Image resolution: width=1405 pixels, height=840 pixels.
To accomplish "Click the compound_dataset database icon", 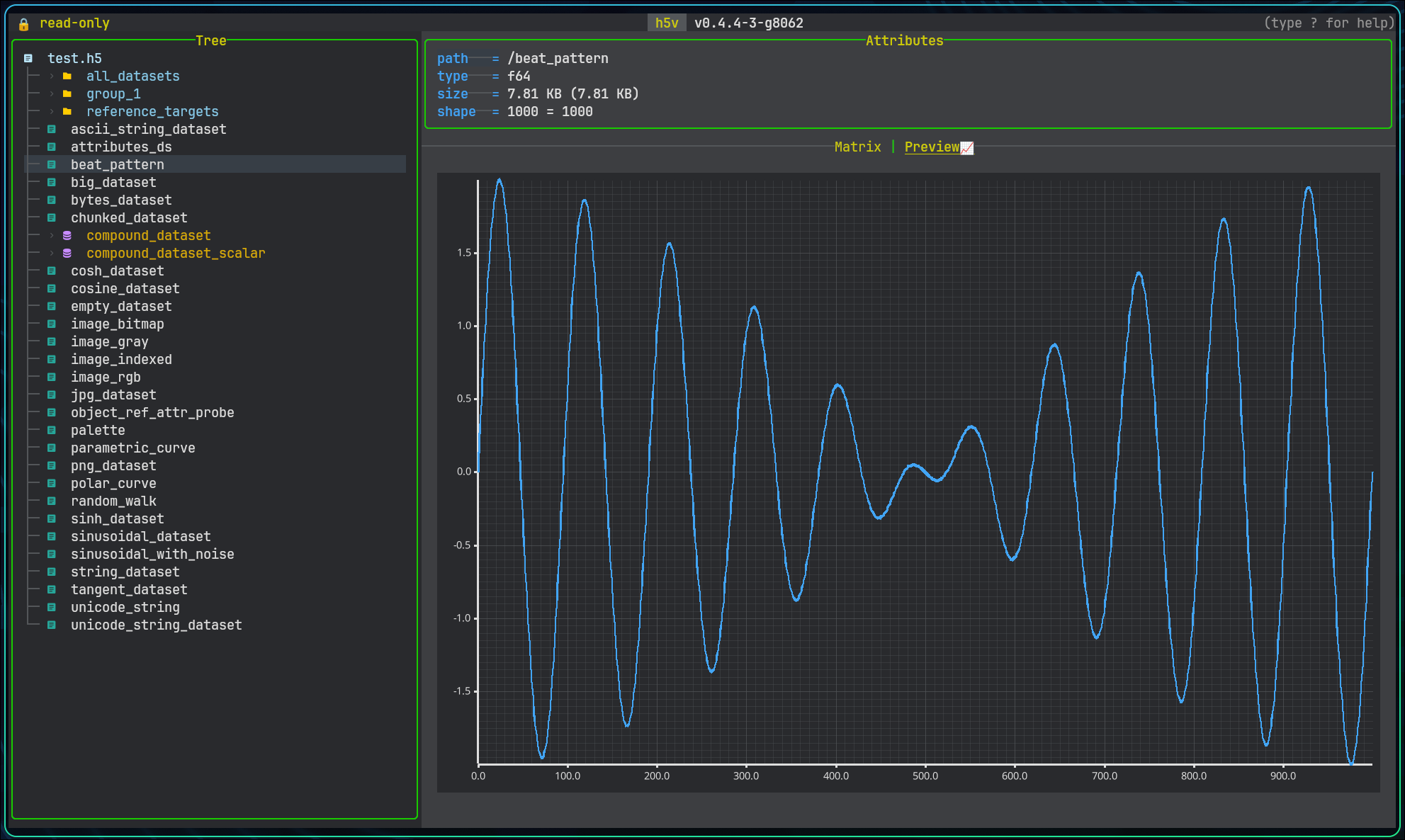I will click(67, 235).
